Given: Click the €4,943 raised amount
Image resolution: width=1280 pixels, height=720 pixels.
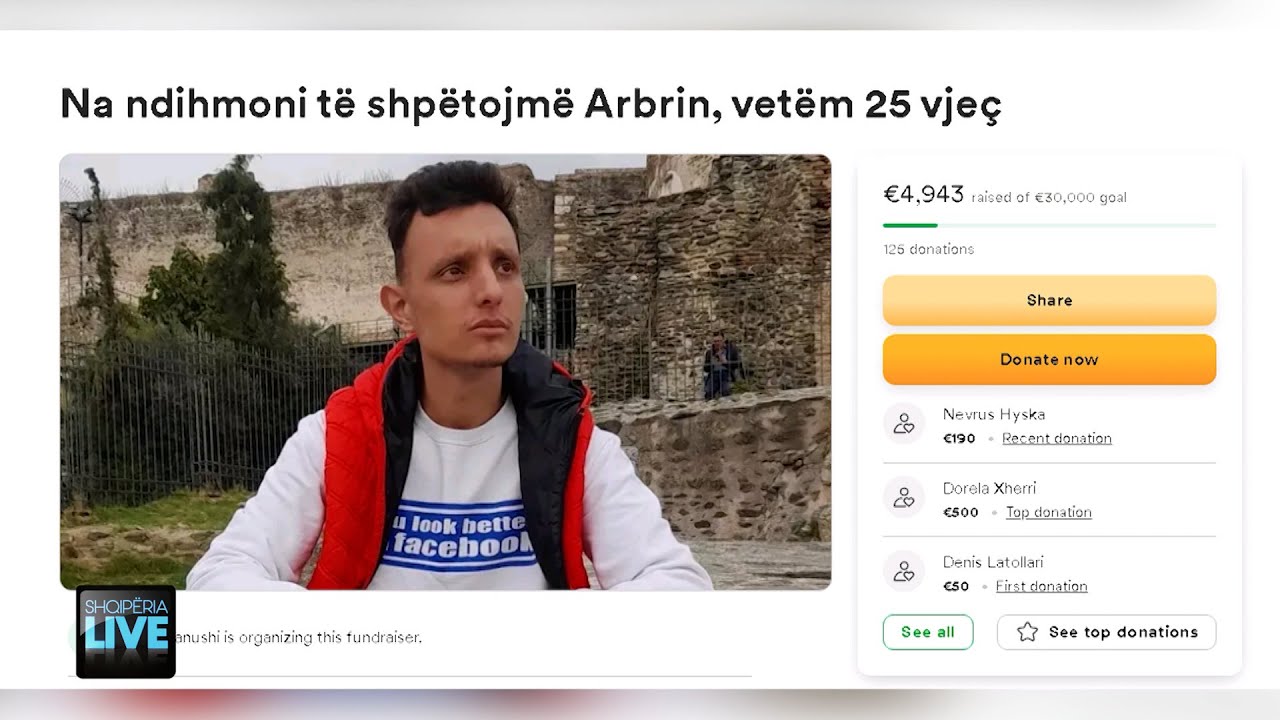Looking at the screenshot, I should click(923, 194).
